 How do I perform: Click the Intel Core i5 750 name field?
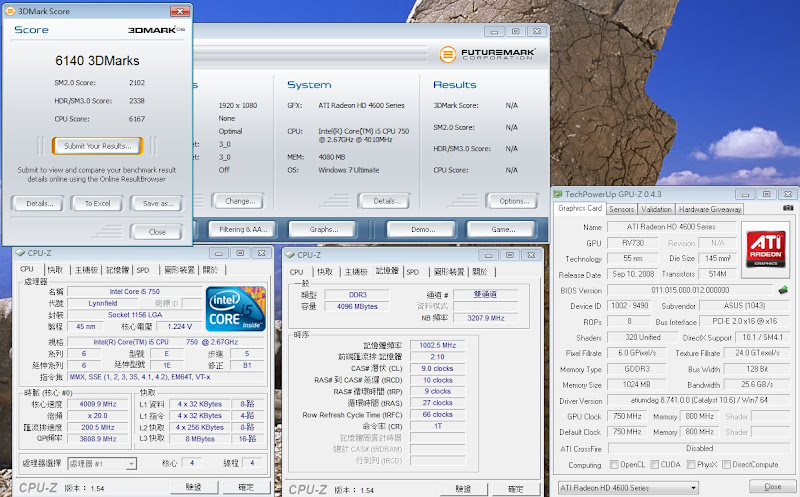[x=135, y=291]
